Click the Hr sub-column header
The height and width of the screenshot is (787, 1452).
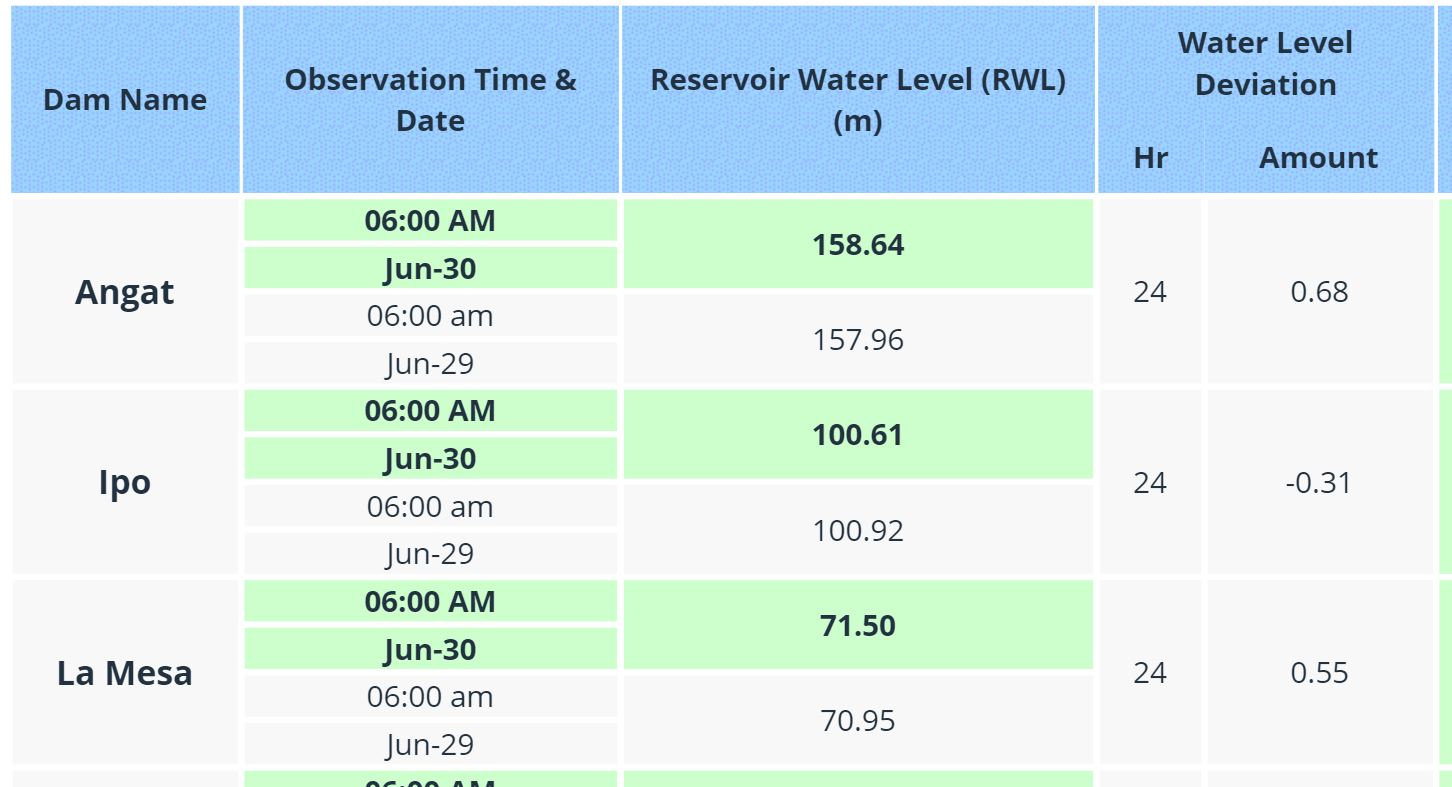pyautogui.click(x=1150, y=158)
